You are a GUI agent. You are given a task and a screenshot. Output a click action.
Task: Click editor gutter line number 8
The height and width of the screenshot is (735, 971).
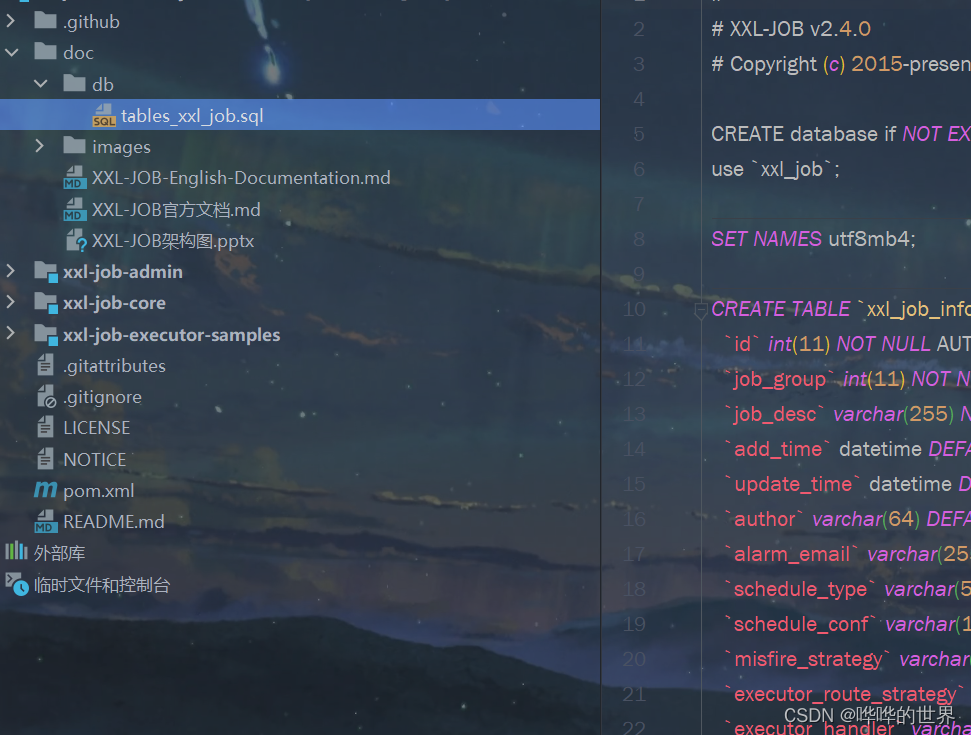click(x=638, y=238)
